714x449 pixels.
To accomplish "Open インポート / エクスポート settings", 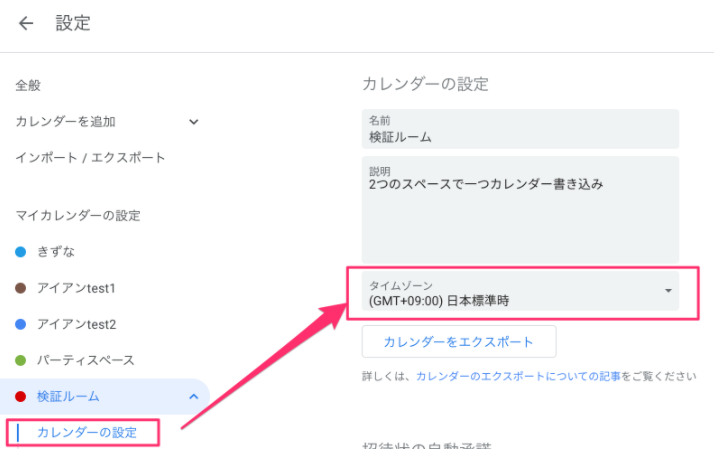I will pos(90,158).
